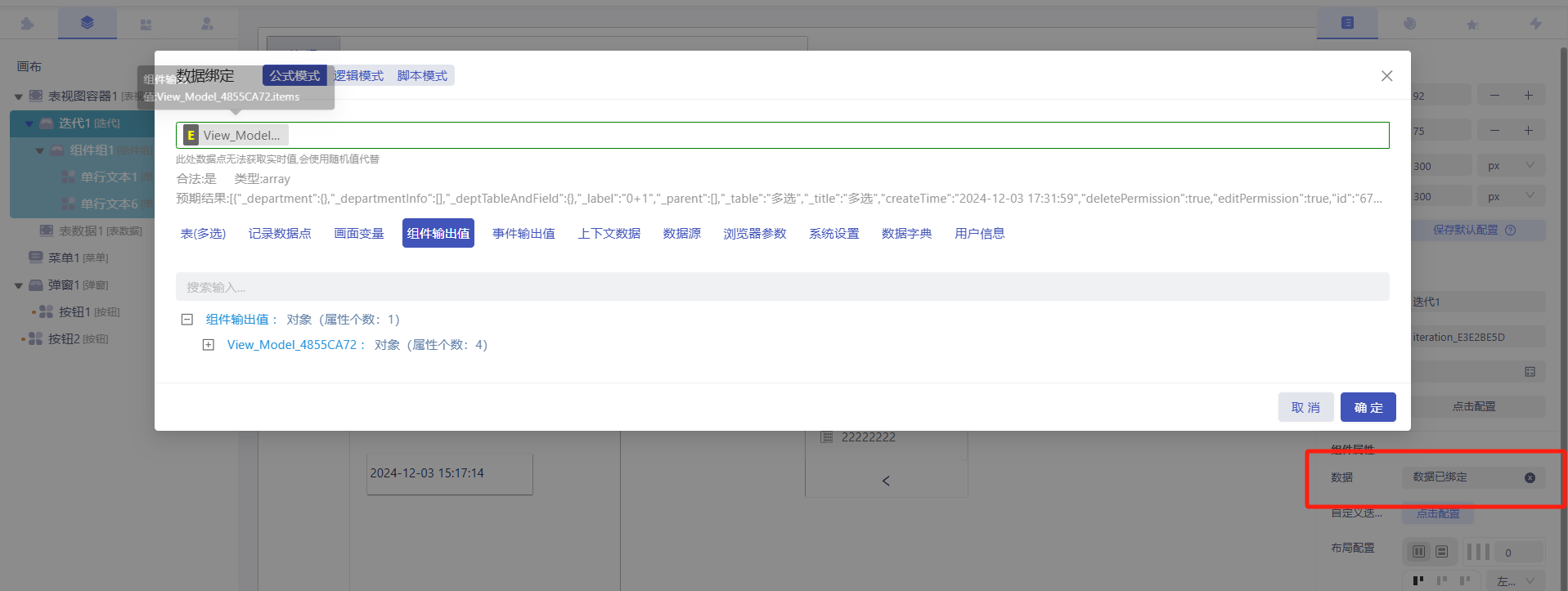The width and height of the screenshot is (1568, 591).
Task: Select the 组件输出值 tab
Action: (438, 233)
